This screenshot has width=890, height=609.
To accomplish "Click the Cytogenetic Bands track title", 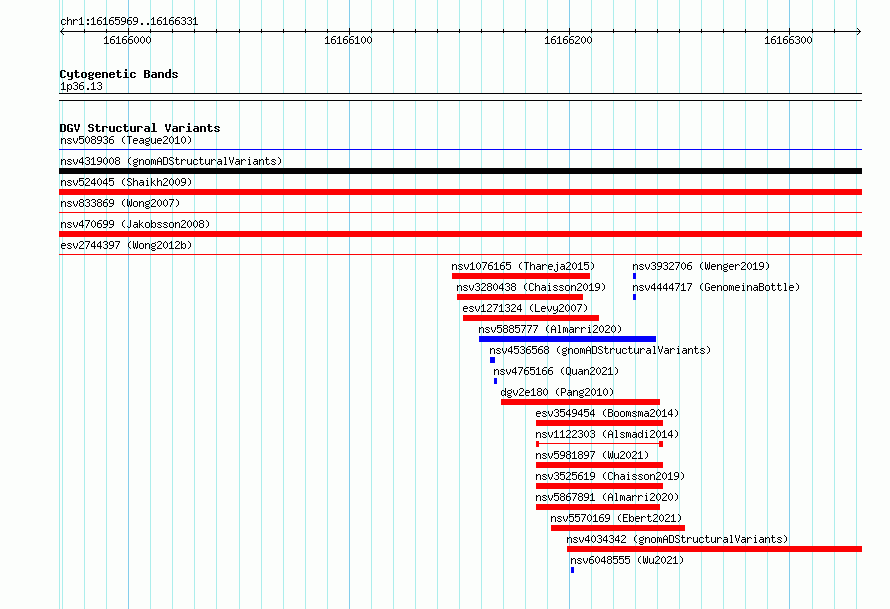I will tap(119, 74).
